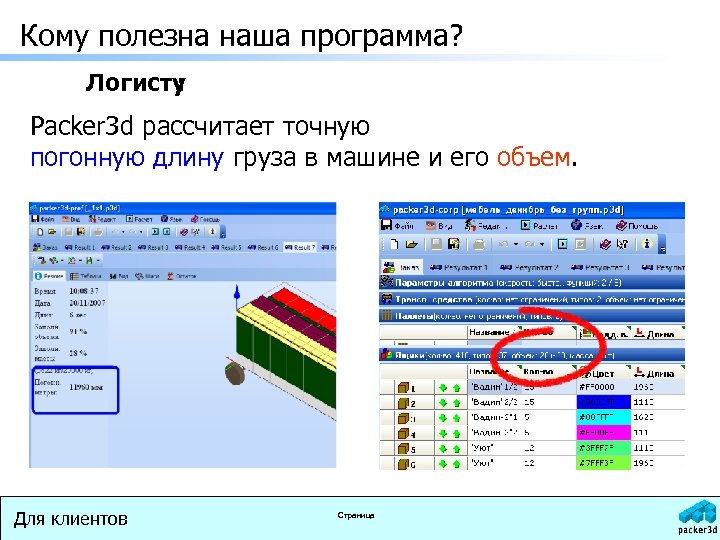Viewport: 720px width, 540px height.
Task: Click New document icon in packer3d-prof toolbar
Action: pyautogui.click(x=40, y=232)
